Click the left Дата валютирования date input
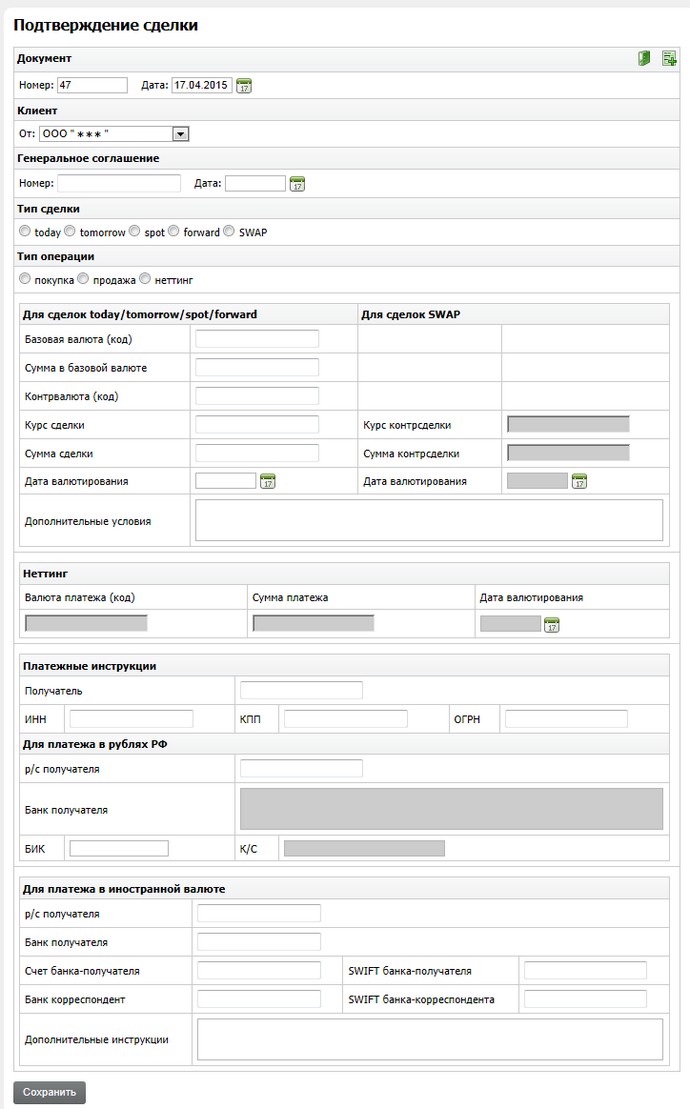Screen dimensions: 690x1109 (226, 481)
